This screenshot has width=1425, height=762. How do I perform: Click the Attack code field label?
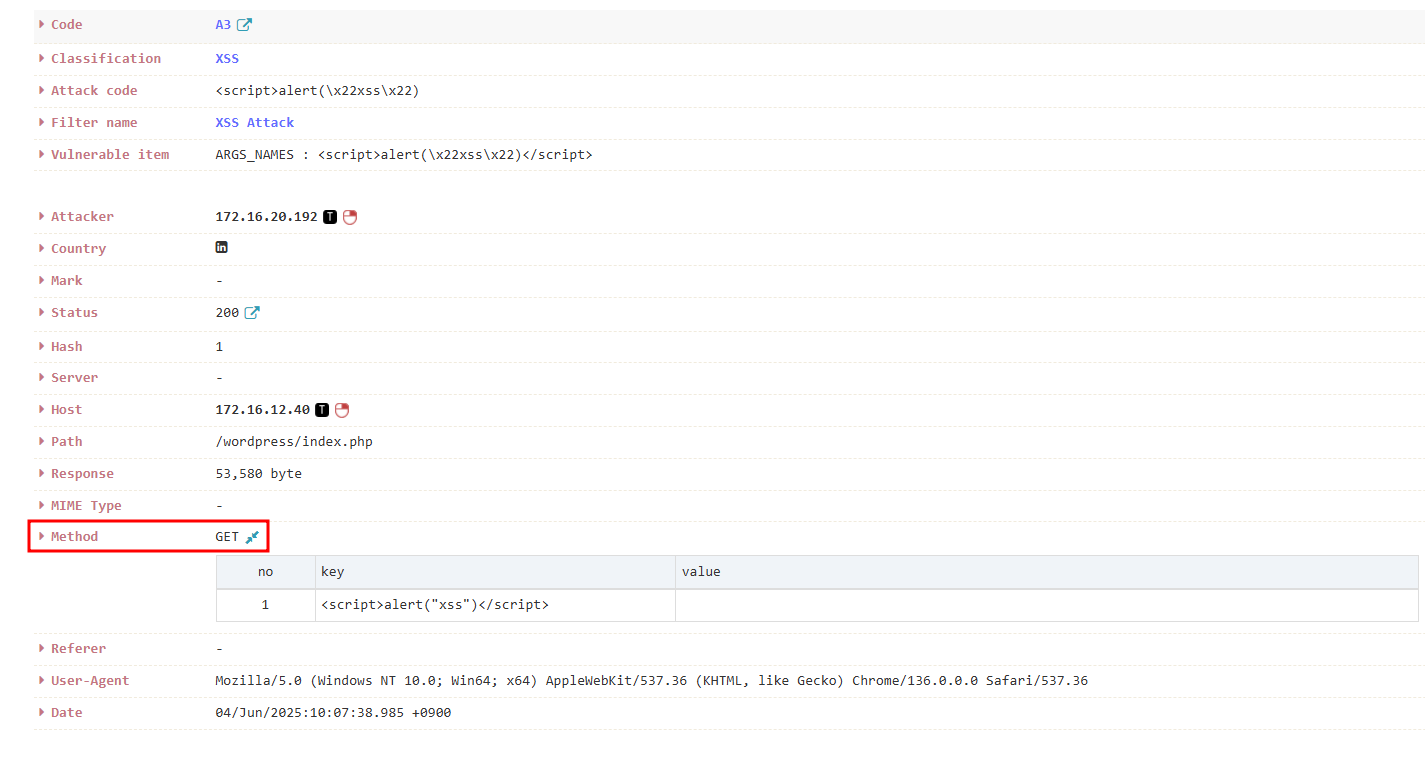[x=94, y=91]
